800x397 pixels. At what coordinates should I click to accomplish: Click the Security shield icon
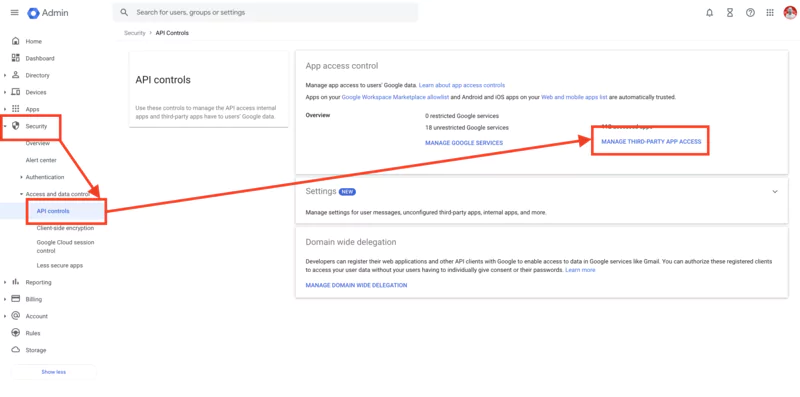click(15, 126)
